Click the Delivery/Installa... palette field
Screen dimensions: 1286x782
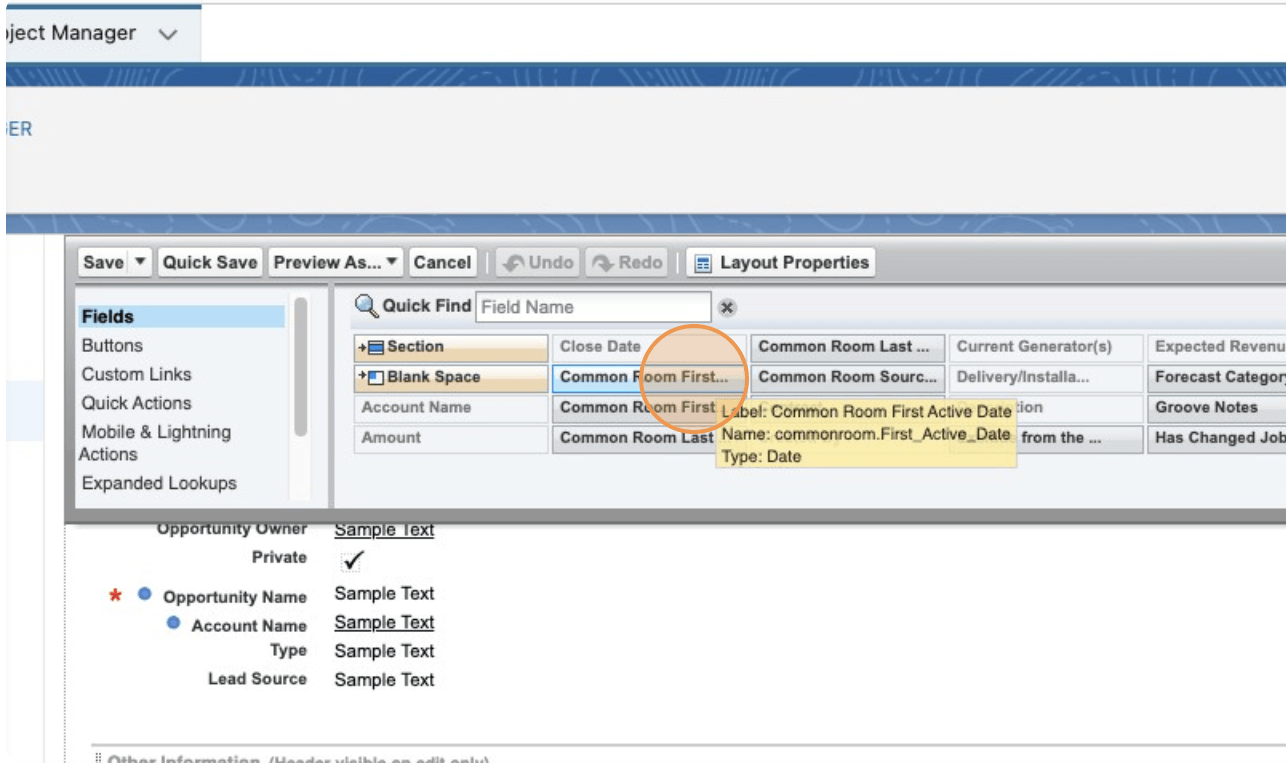(1045, 377)
